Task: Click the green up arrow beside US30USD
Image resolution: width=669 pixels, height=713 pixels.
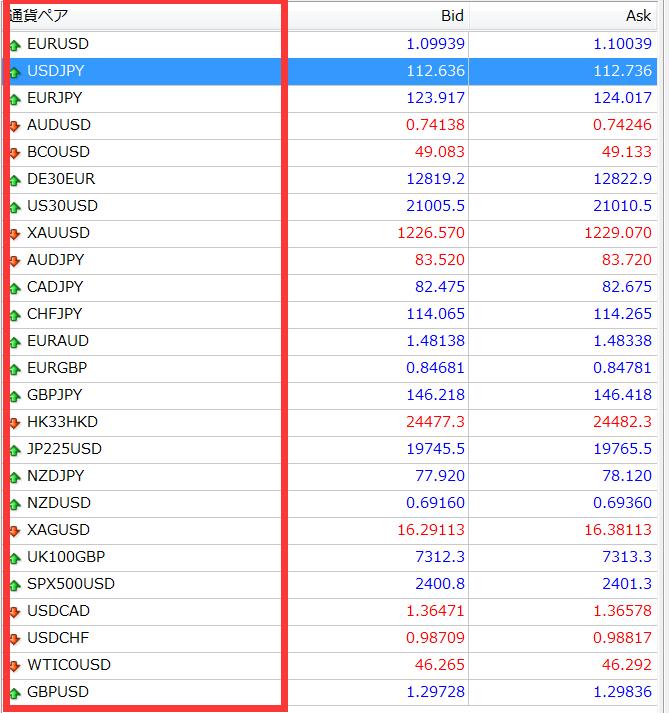Action: (x=15, y=207)
